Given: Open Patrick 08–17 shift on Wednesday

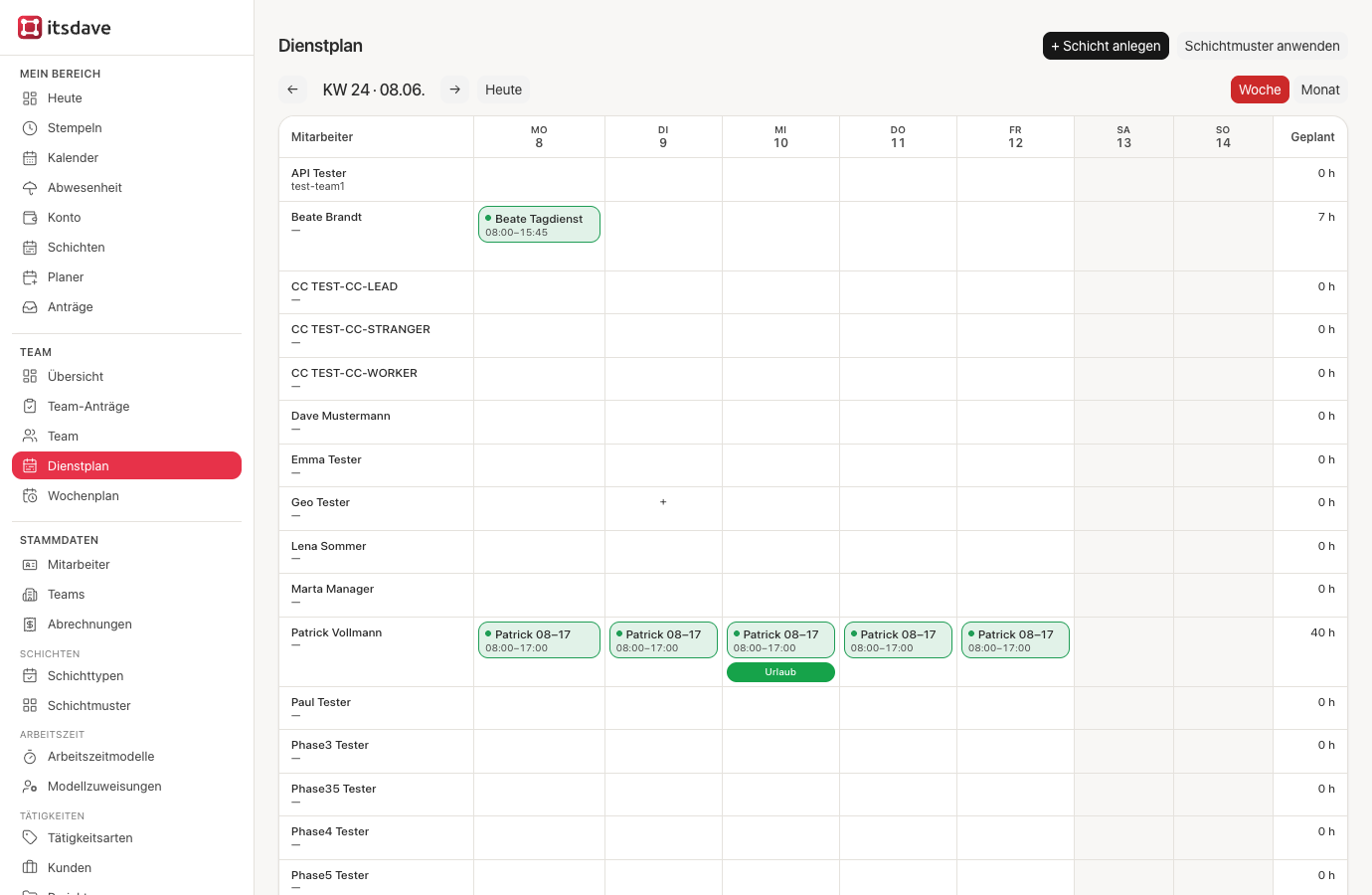Looking at the screenshot, I should (780, 640).
